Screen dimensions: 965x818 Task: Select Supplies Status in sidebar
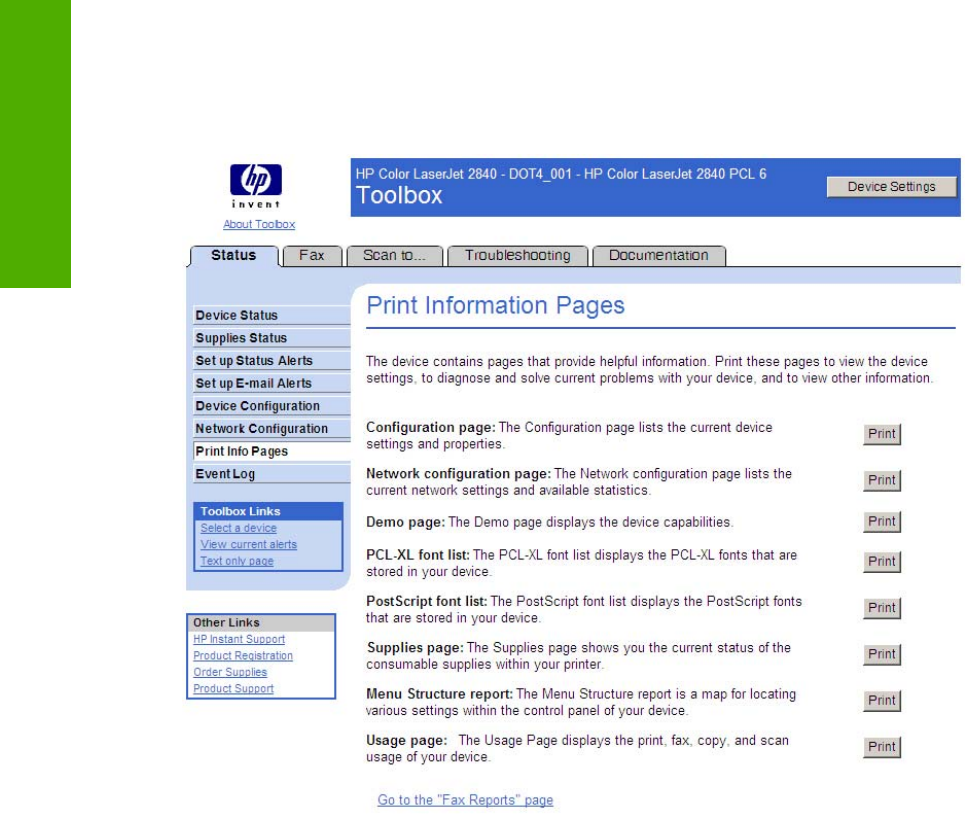click(x=271, y=338)
